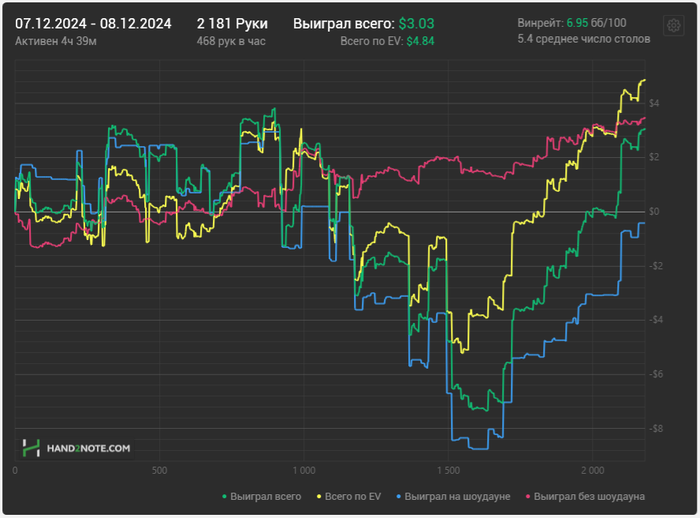Click the Винрейт: label

click(541, 23)
